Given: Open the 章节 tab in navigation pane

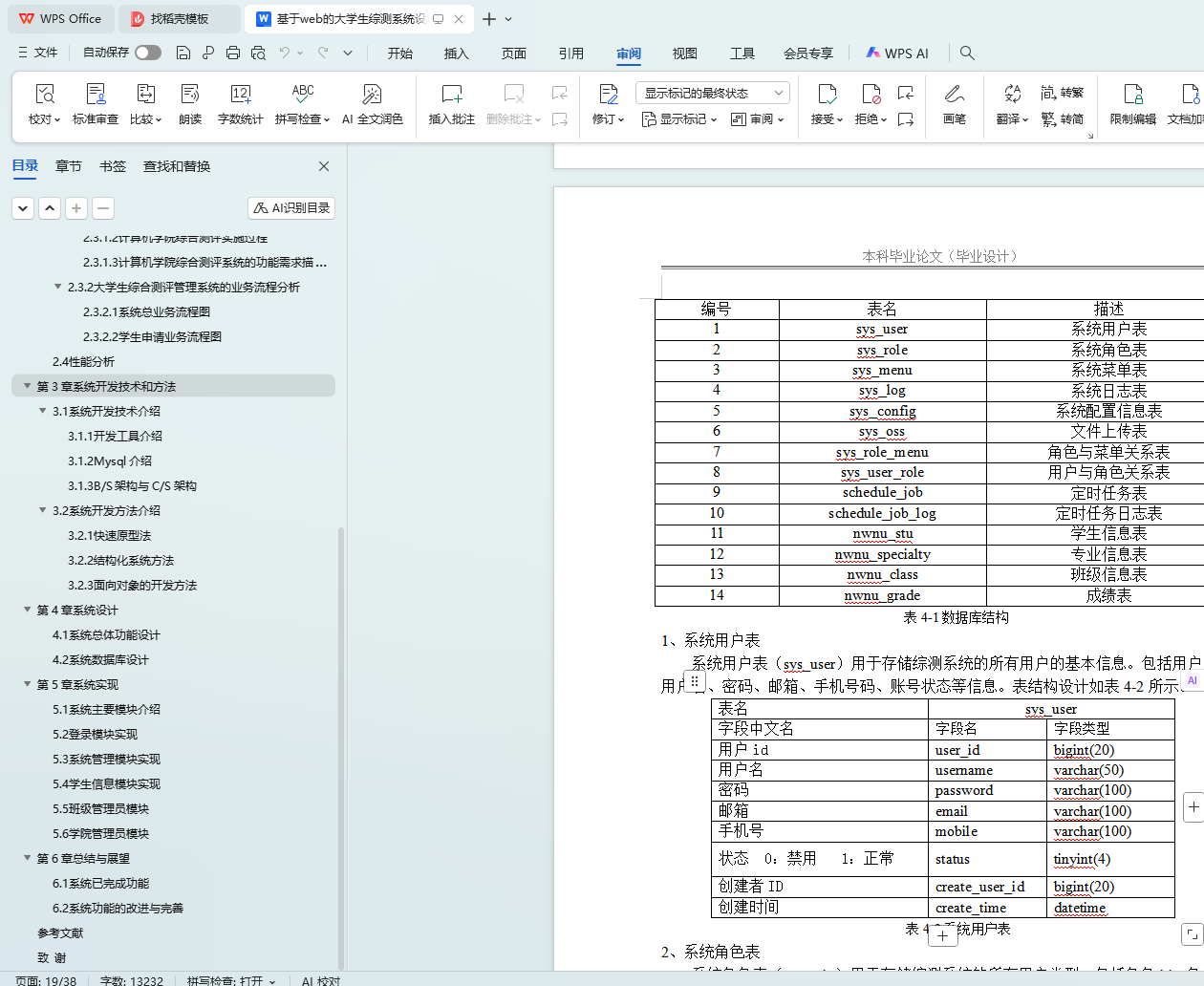Looking at the screenshot, I should pos(69,166).
